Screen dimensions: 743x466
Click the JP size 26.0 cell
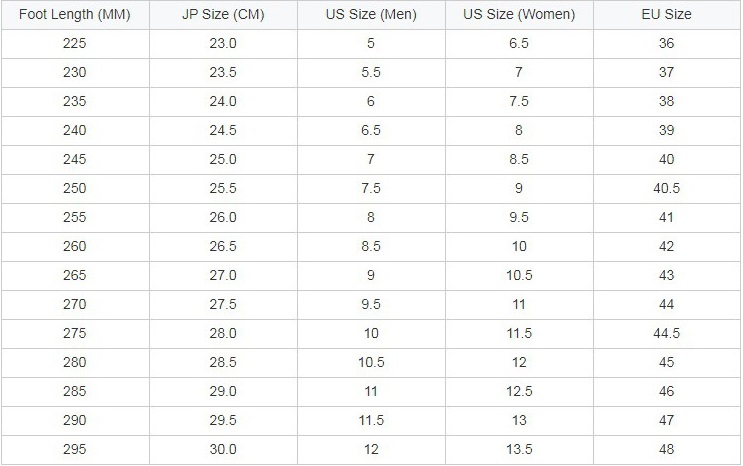point(223,218)
